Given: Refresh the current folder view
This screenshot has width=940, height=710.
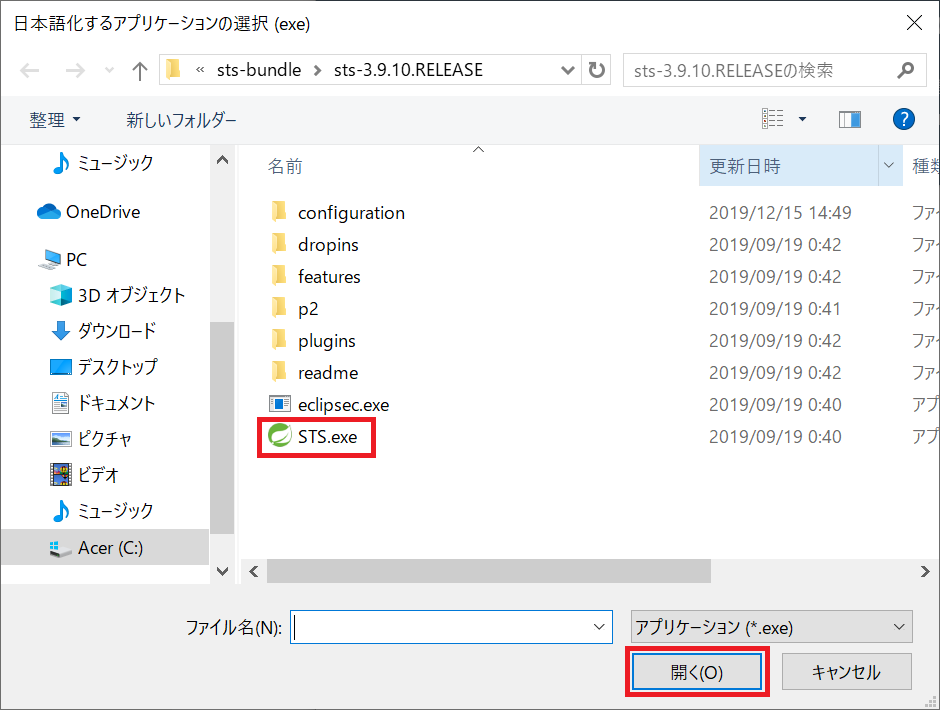Looking at the screenshot, I should pos(596,70).
